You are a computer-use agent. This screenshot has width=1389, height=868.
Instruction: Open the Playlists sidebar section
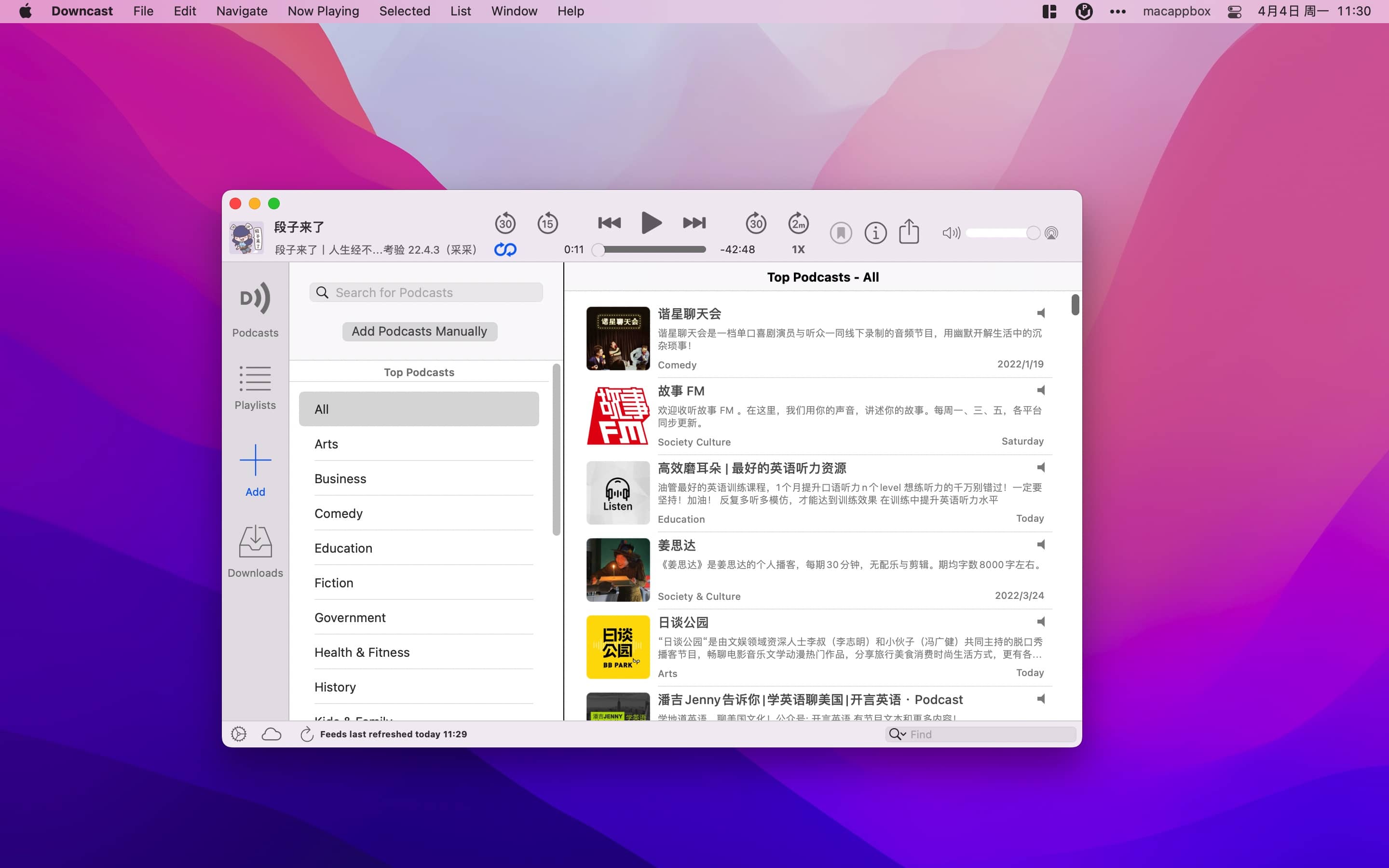(x=255, y=388)
